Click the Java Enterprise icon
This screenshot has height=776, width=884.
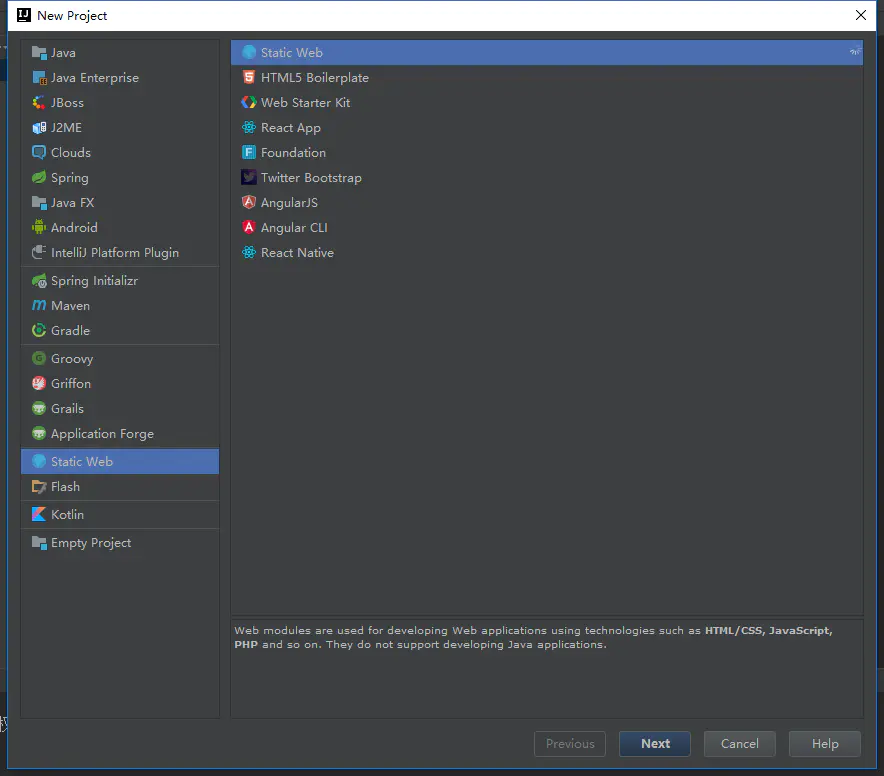[39, 78]
